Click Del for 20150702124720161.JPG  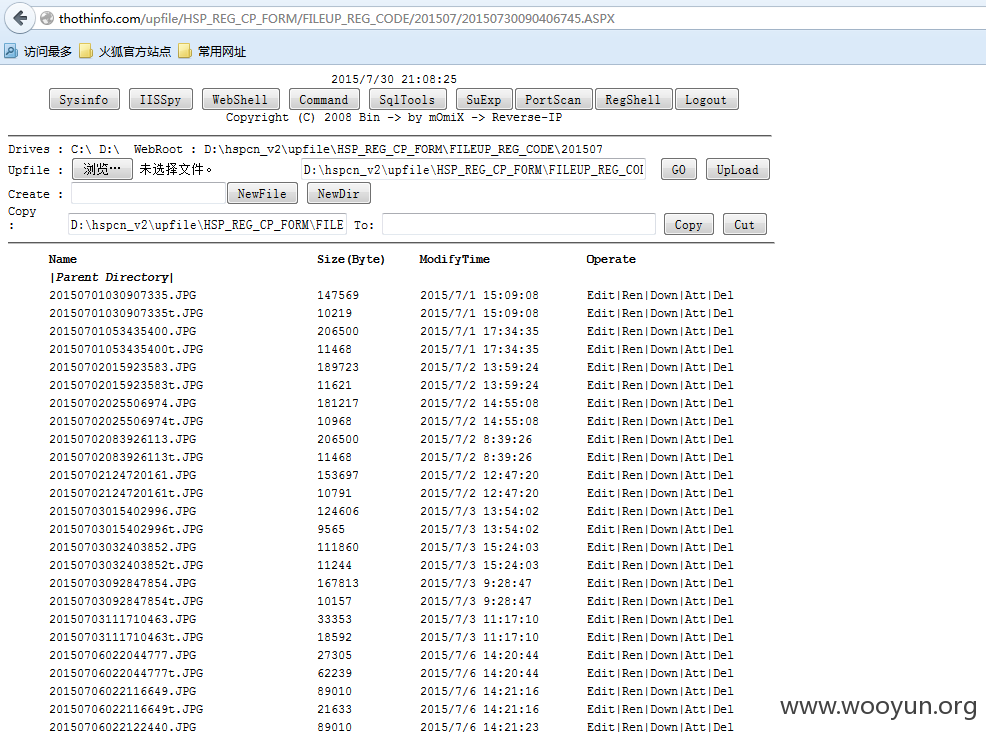tap(723, 475)
